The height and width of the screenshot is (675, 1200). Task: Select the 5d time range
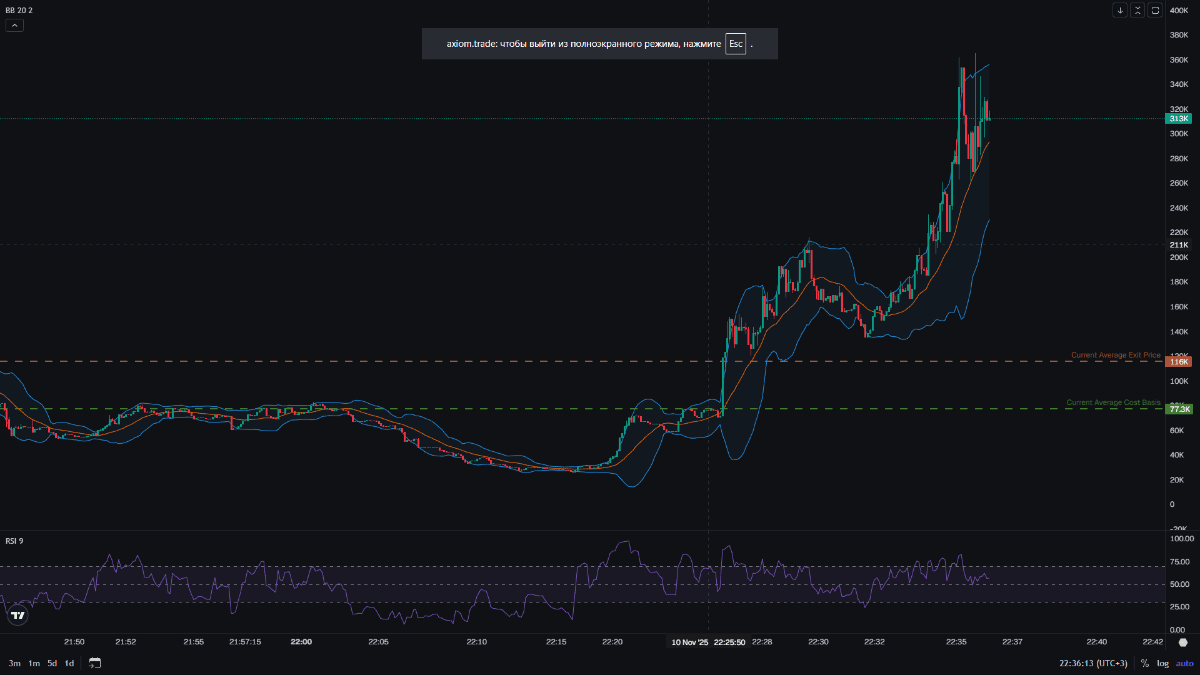pos(51,663)
